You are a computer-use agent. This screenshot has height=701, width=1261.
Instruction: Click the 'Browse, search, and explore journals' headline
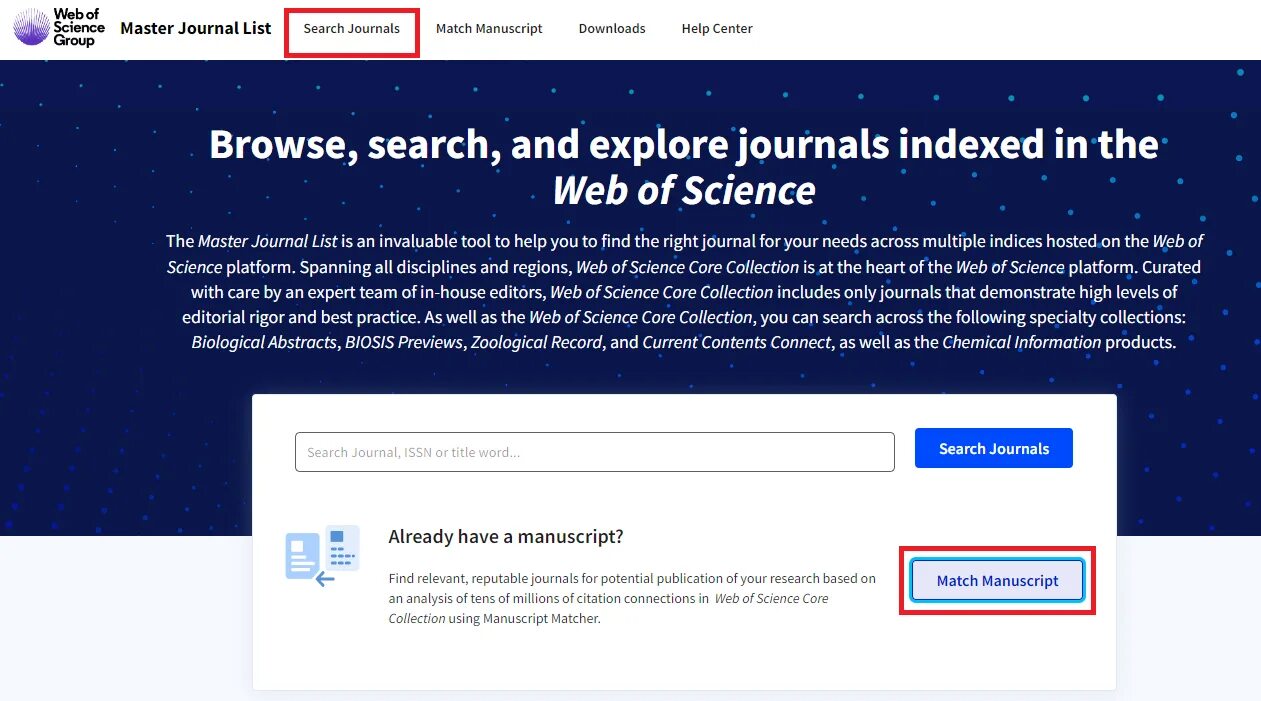(x=684, y=166)
